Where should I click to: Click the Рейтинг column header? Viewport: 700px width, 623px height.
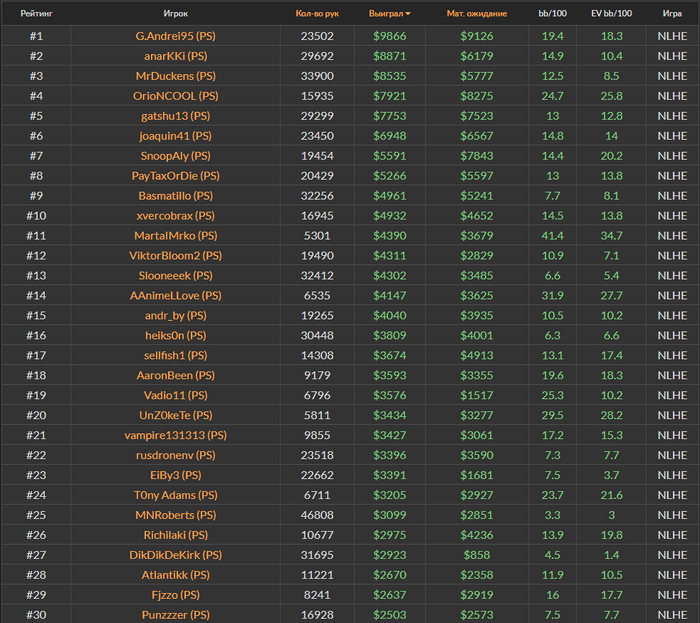pos(36,14)
